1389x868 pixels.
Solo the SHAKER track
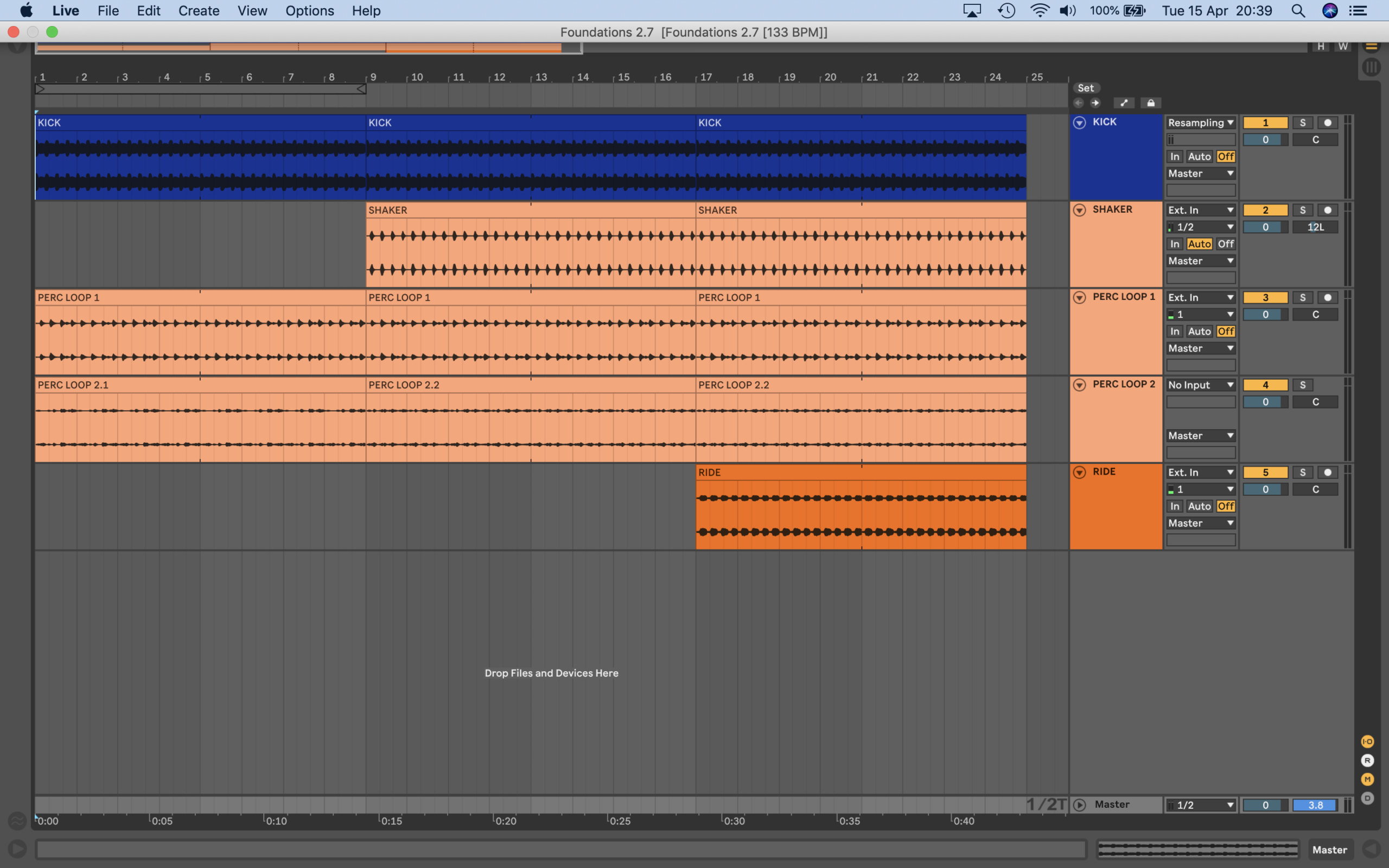coord(1302,210)
